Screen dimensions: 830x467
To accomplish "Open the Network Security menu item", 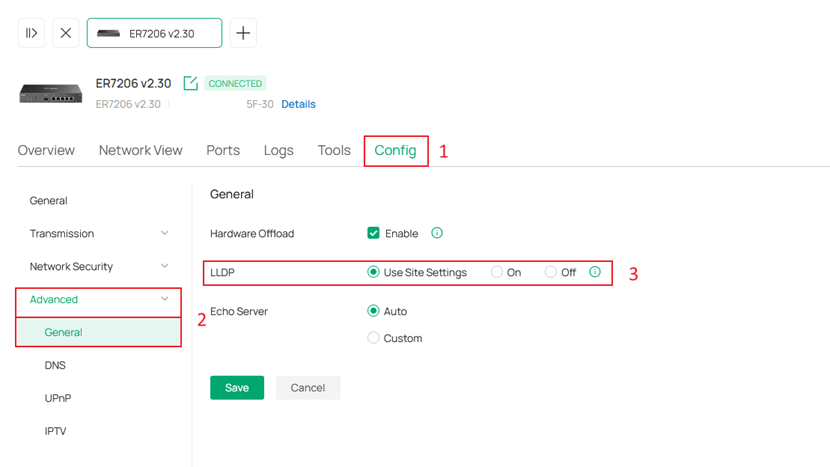I will coord(71,266).
